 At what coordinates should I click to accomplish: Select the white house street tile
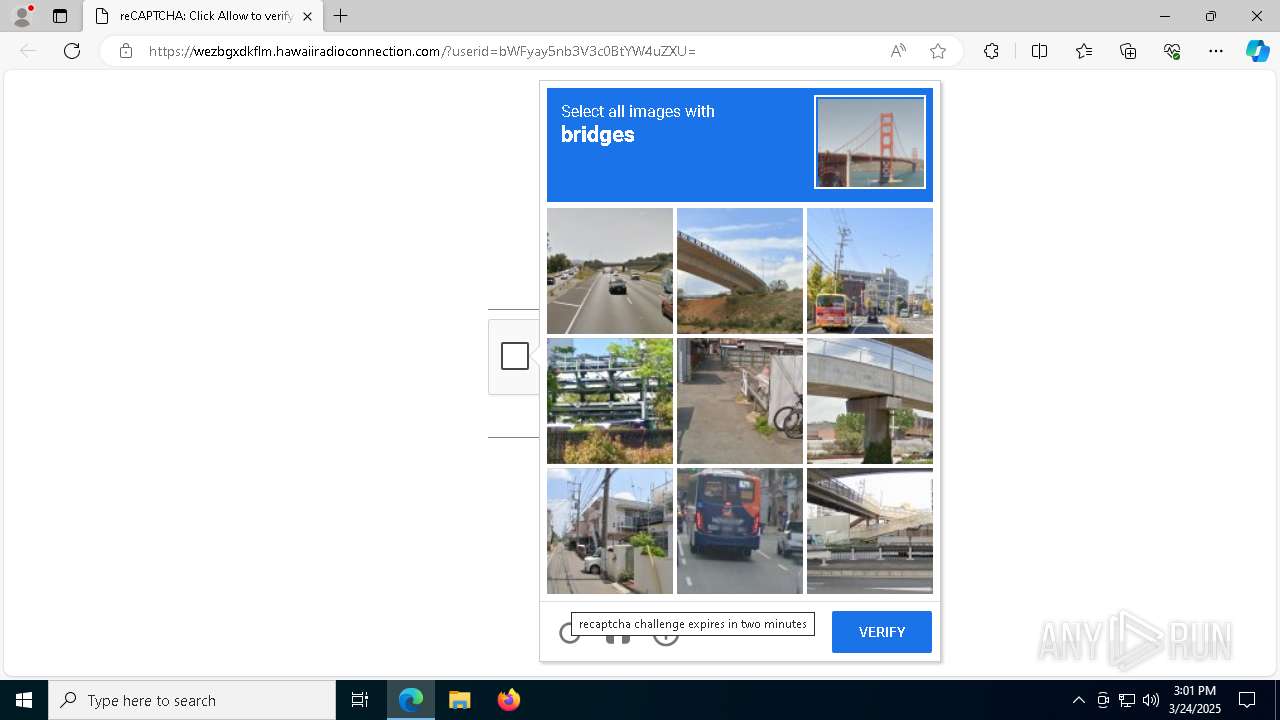[x=610, y=531]
